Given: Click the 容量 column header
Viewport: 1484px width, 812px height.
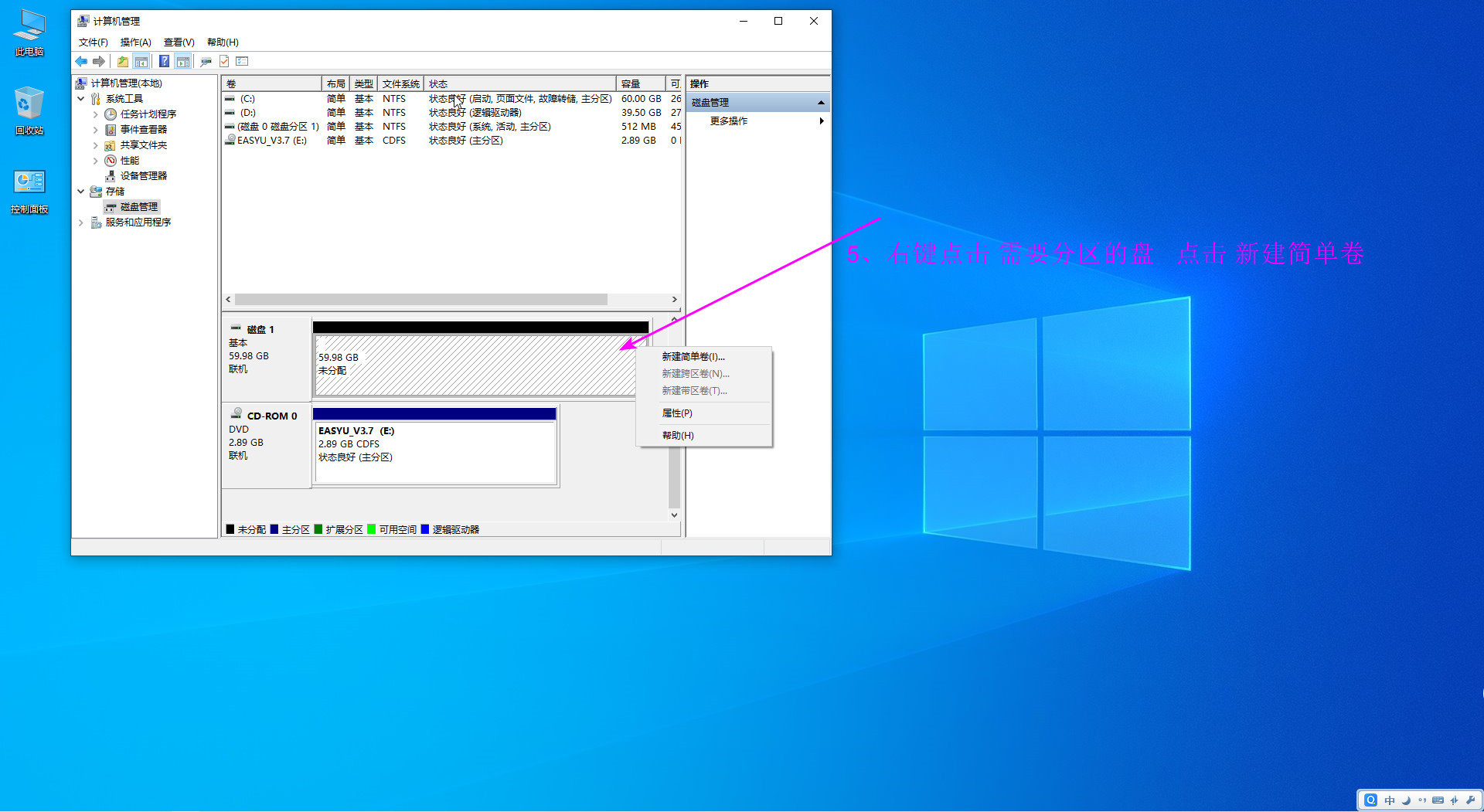Looking at the screenshot, I should point(641,83).
